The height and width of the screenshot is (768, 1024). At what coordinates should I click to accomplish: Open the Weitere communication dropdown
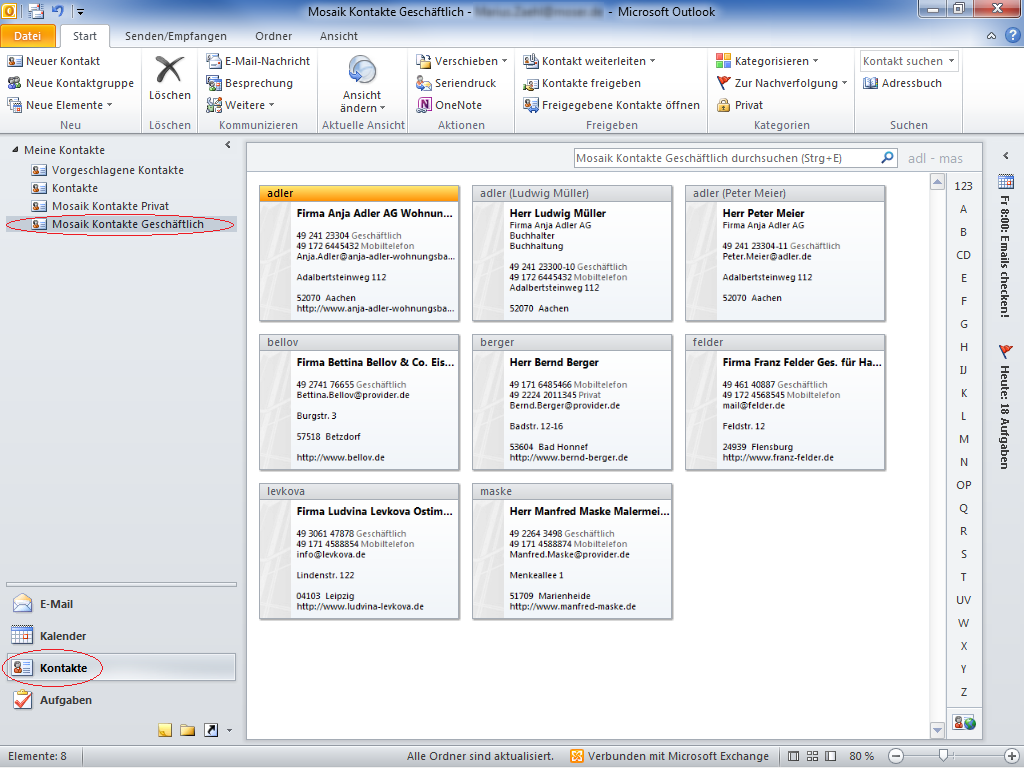240,104
